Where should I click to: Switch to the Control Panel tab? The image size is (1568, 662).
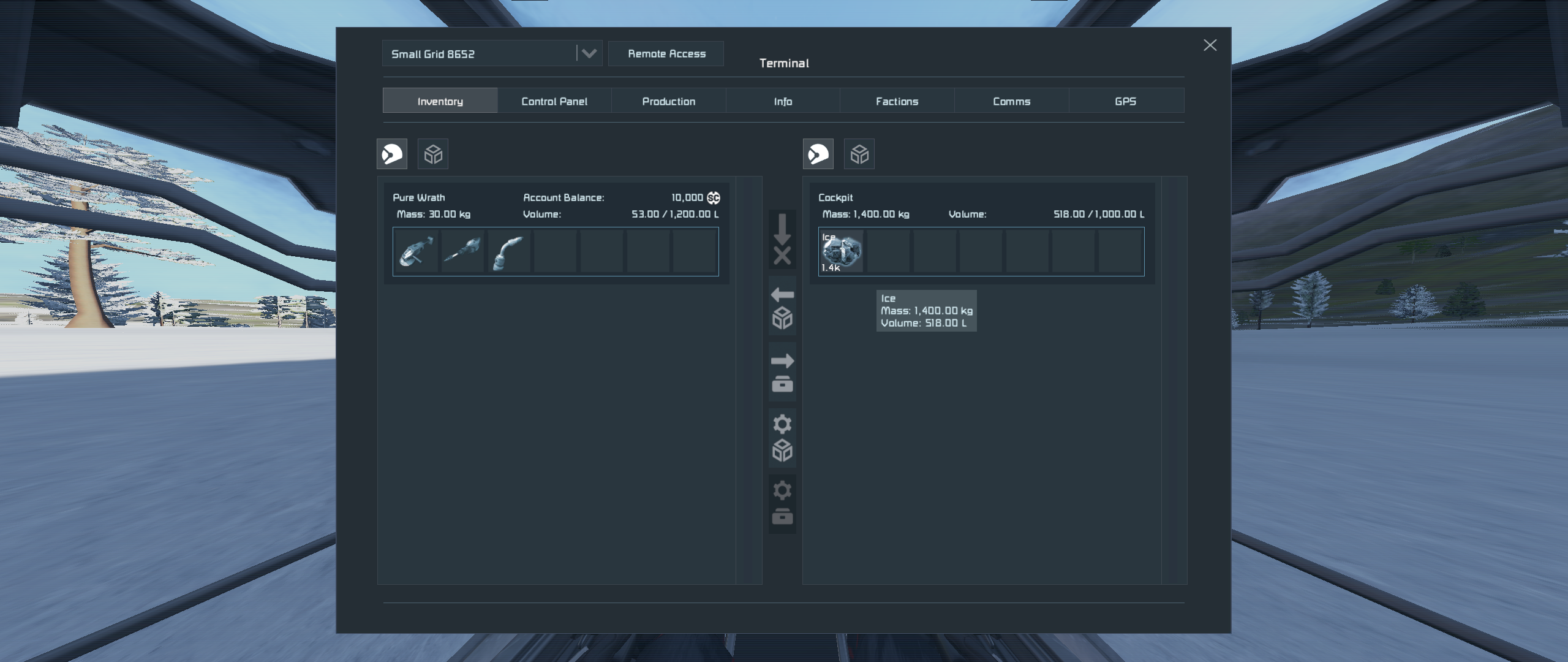[x=554, y=101]
